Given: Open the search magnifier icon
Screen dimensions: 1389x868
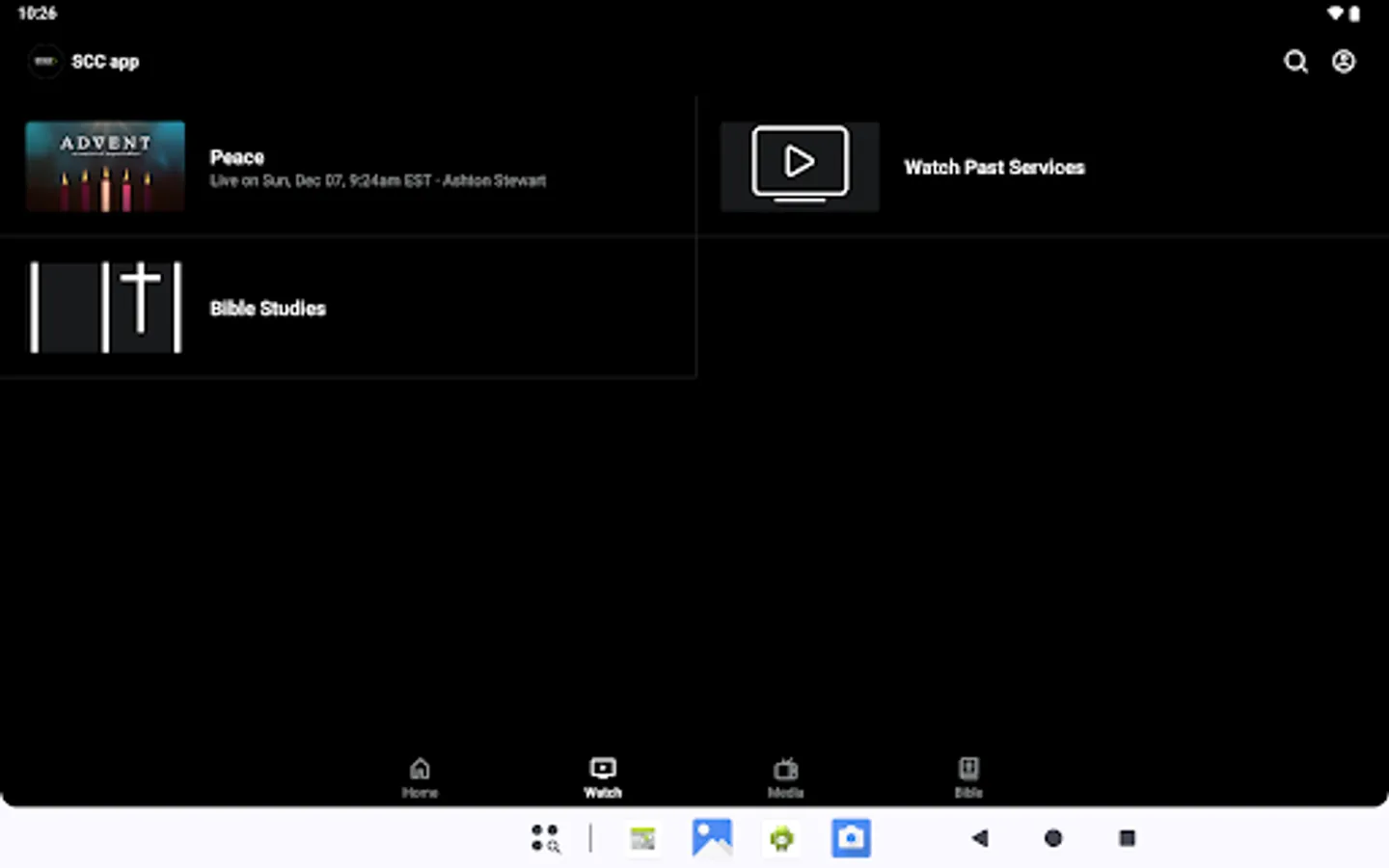Looking at the screenshot, I should pos(1295,62).
